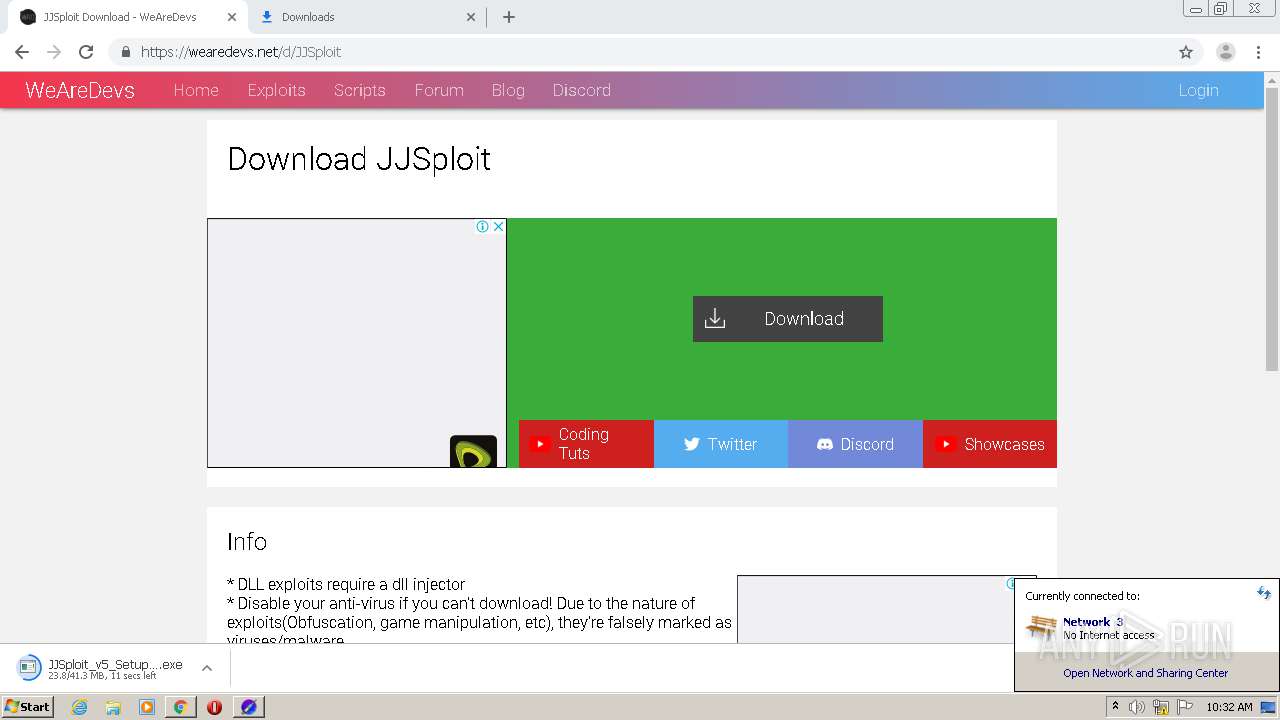
Task: Bookmark this page with the star
Action: pos(1186,52)
